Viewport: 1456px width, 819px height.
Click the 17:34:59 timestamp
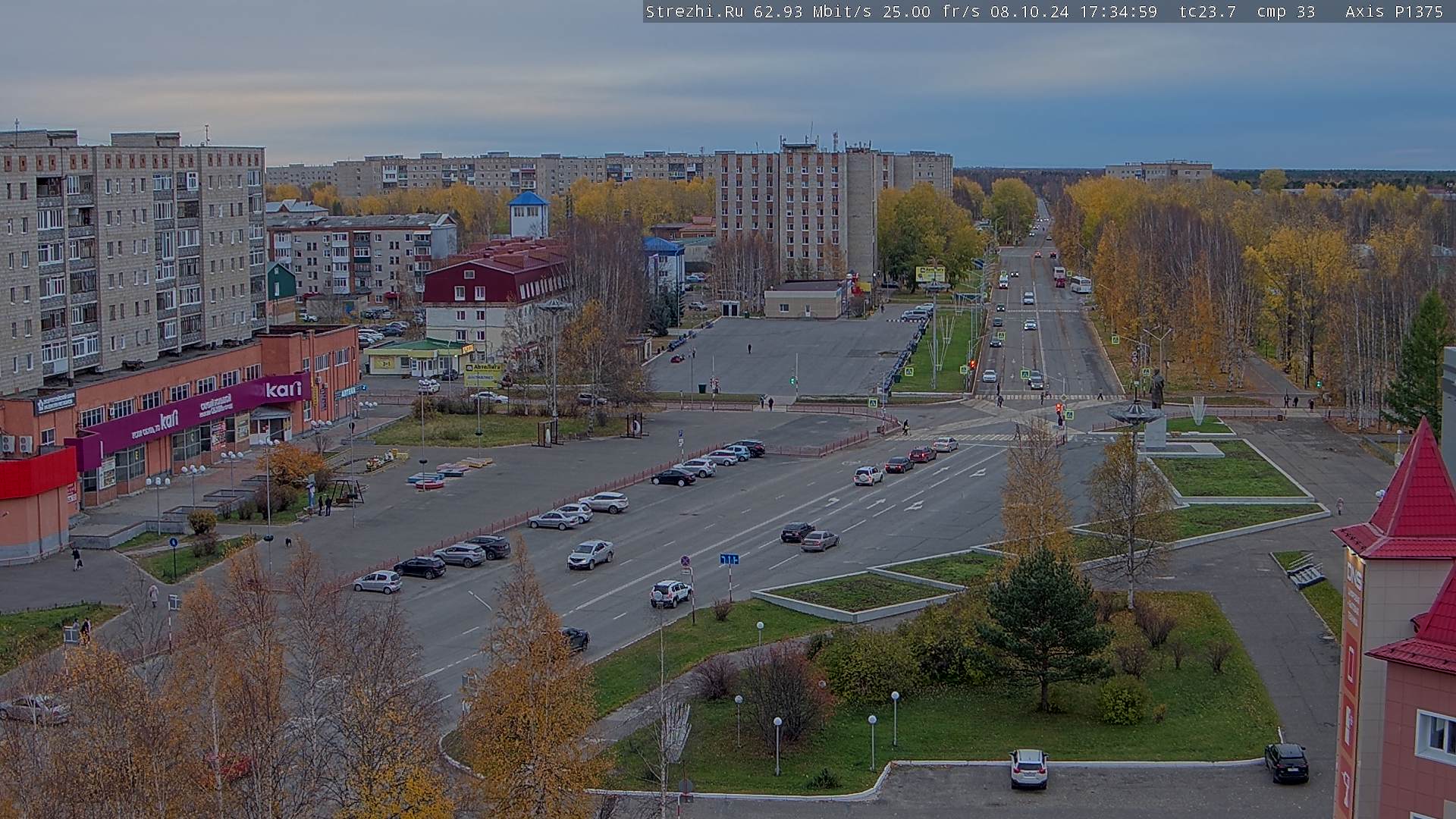[x=1117, y=11]
